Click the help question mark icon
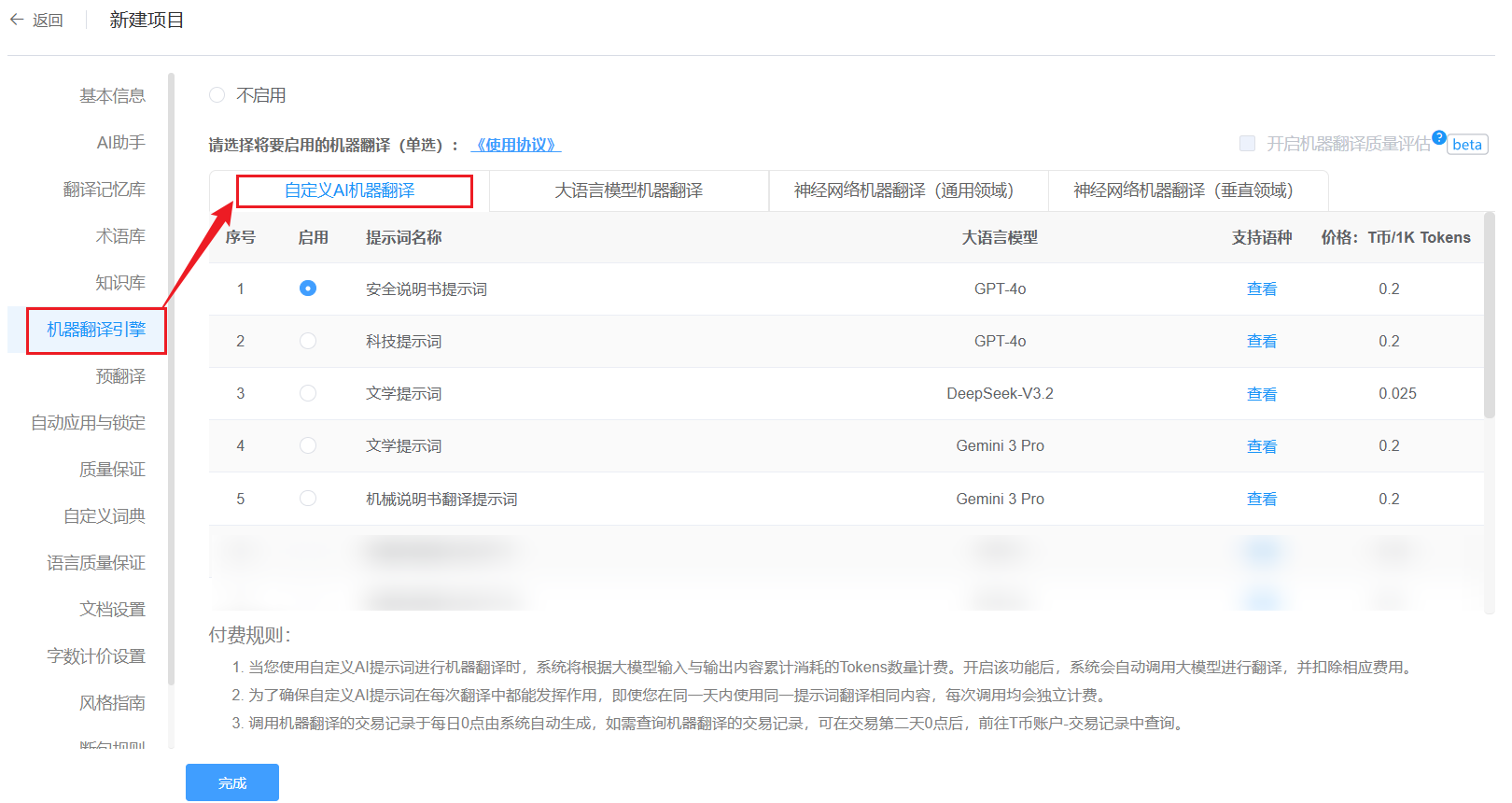 point(1438,137)
